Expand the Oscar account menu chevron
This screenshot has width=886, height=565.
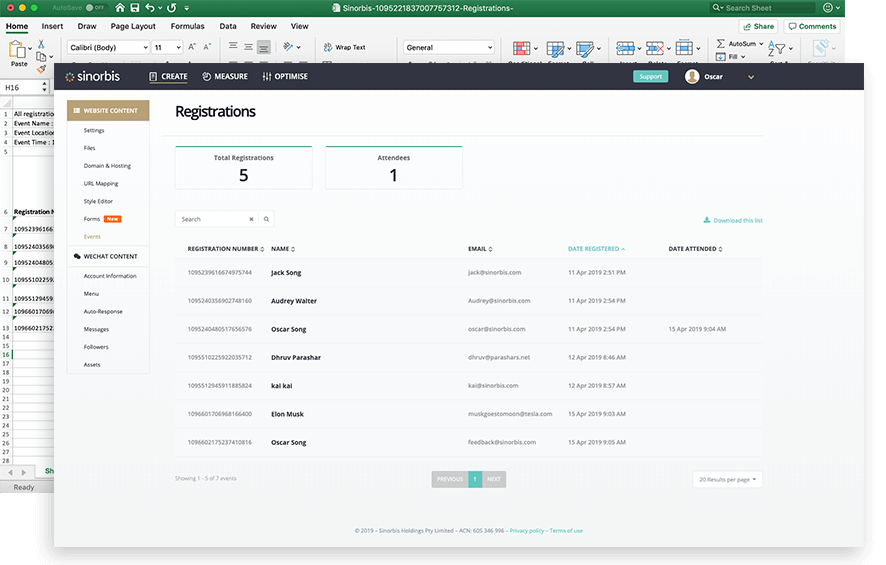click(751, 77)
